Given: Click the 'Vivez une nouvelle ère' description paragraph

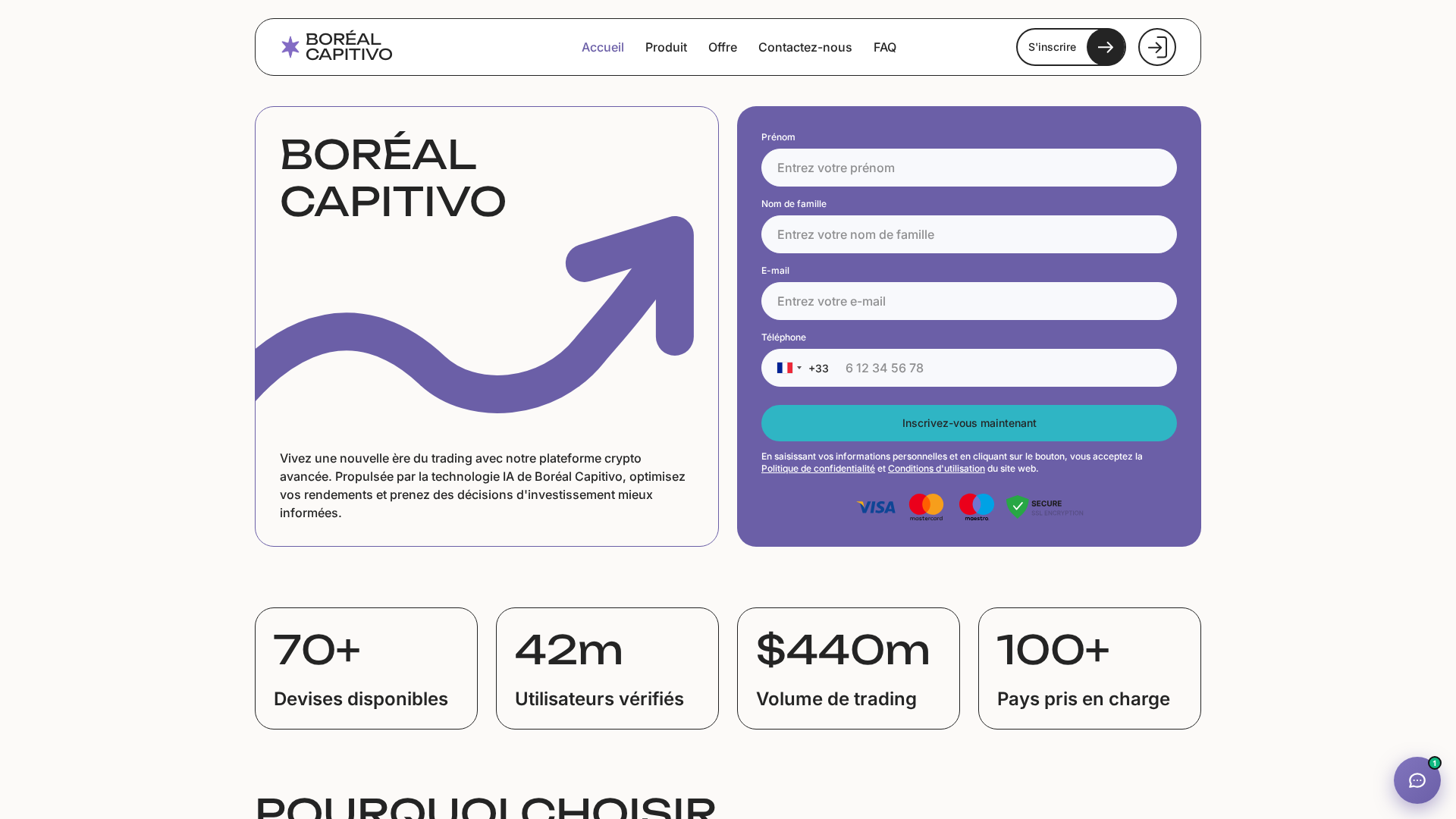Looking at the screenshot, I should pos(483,485).
